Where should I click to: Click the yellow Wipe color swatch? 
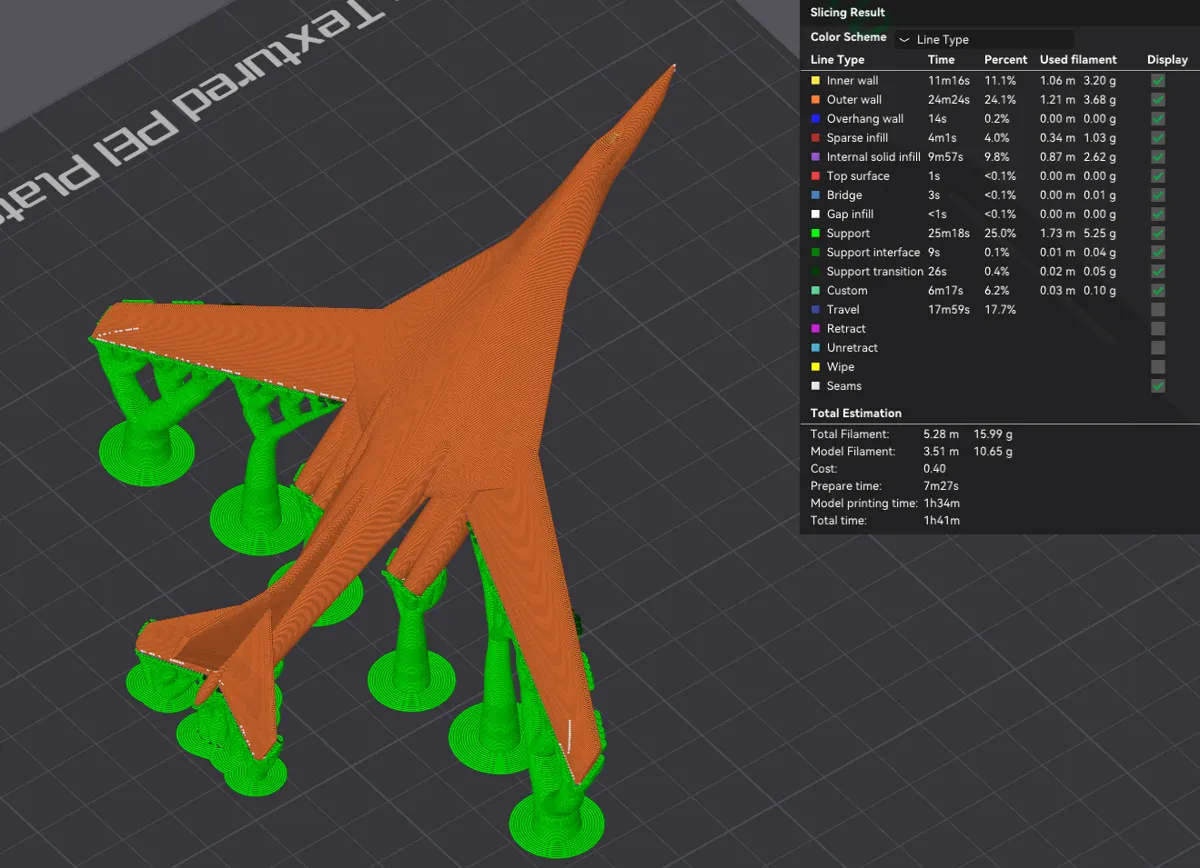[815, 367]
